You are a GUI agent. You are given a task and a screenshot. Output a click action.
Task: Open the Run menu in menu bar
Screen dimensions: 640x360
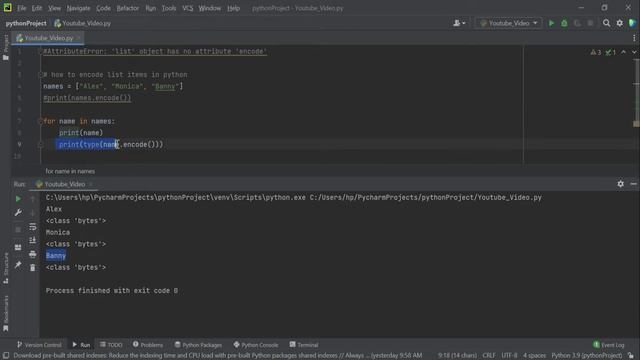click(151, 8)
